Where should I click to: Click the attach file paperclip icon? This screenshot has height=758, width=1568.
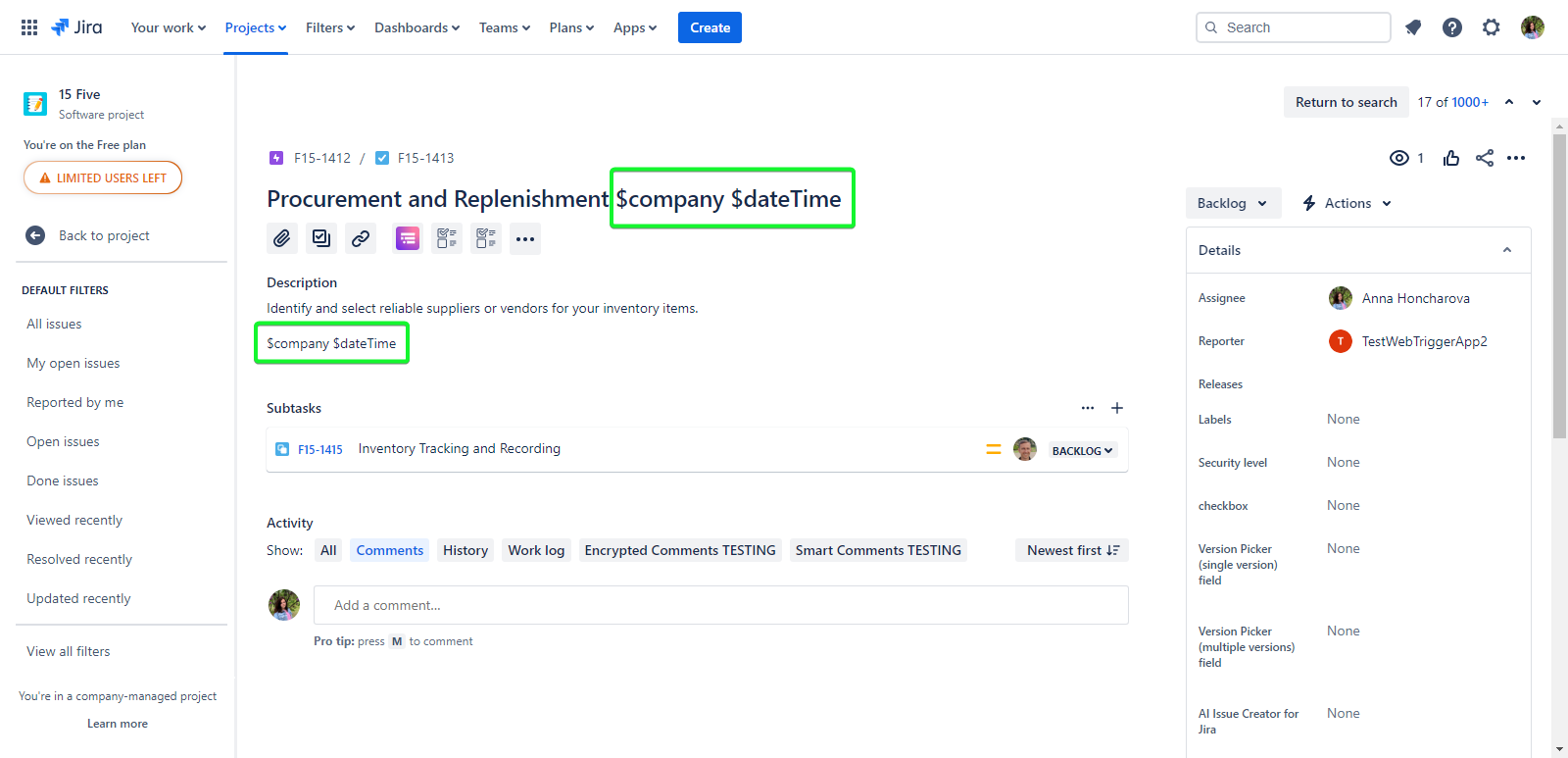click(x=281, y=238)
